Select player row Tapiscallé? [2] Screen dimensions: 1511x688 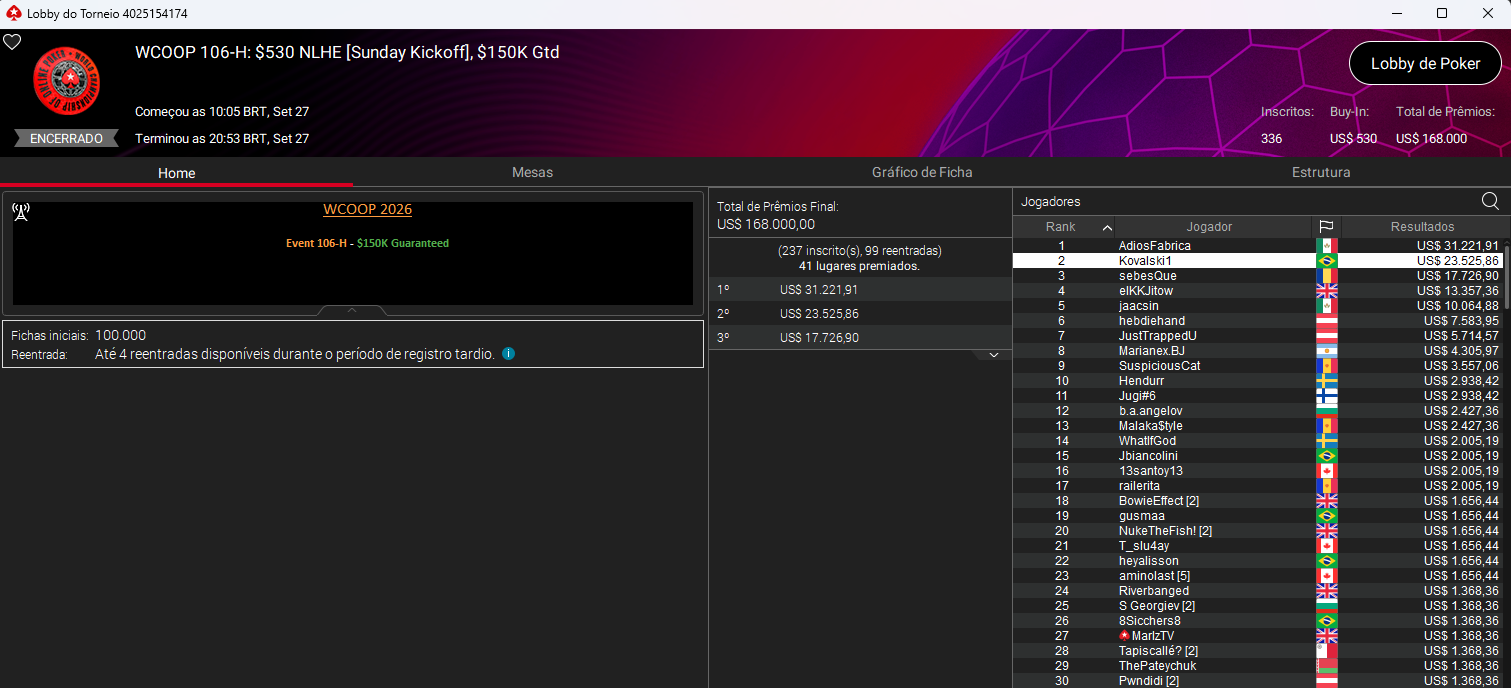[x=1258, y=651]
